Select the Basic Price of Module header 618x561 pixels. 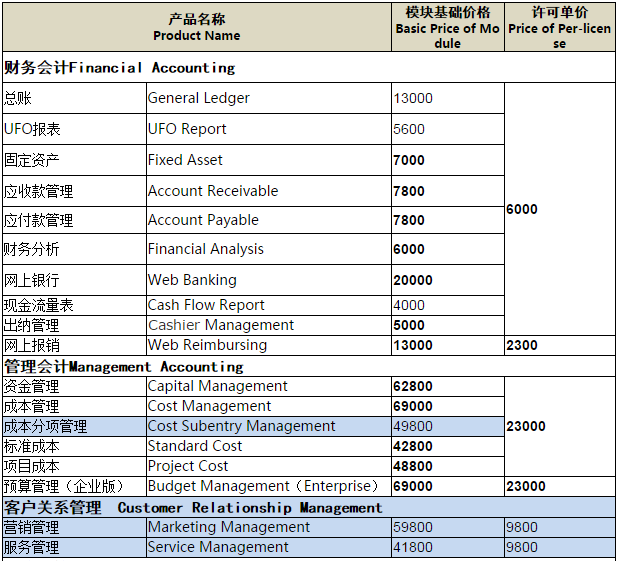coord(447,27)
